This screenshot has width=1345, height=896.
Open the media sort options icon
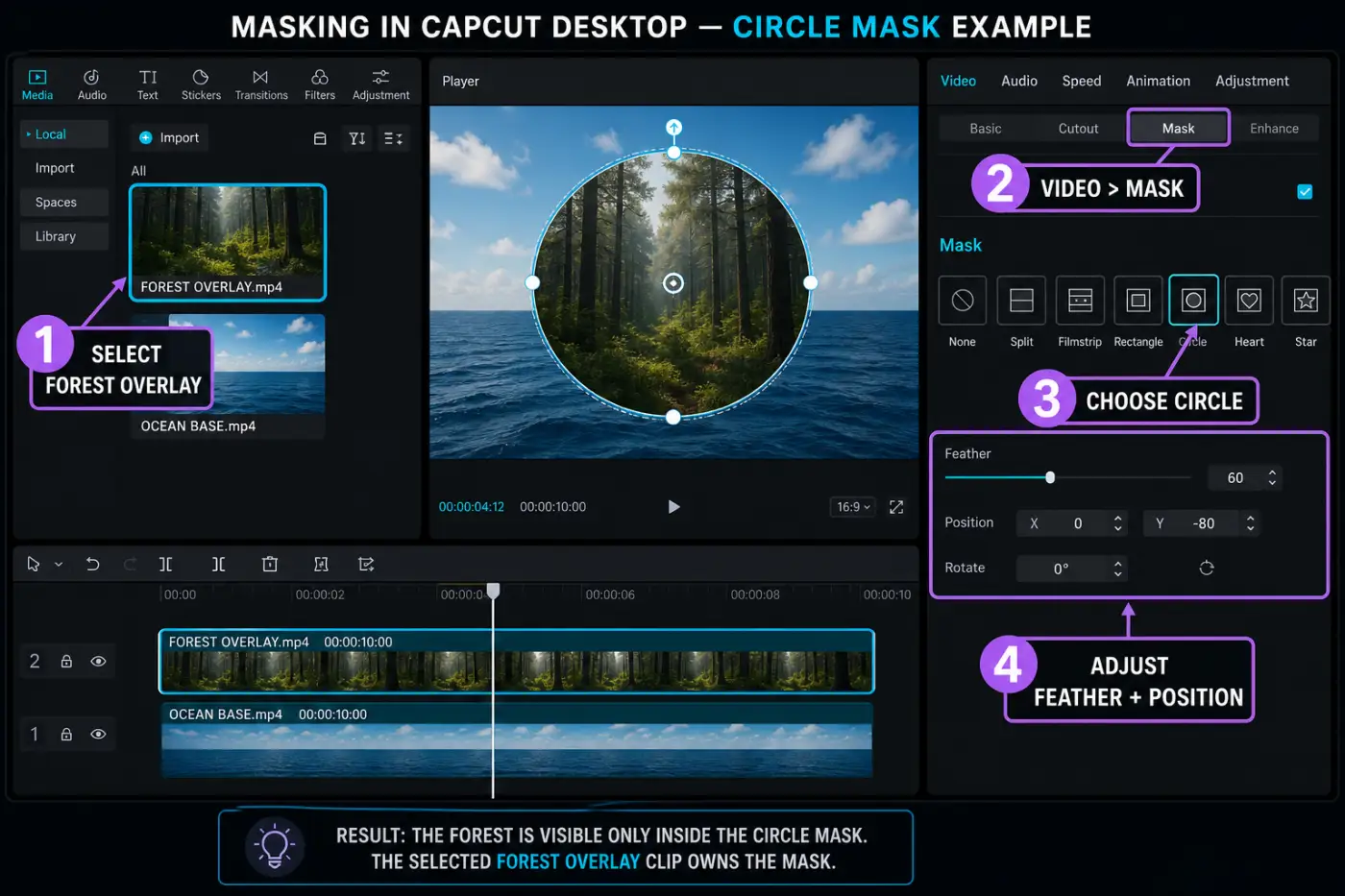coord(357,138)
